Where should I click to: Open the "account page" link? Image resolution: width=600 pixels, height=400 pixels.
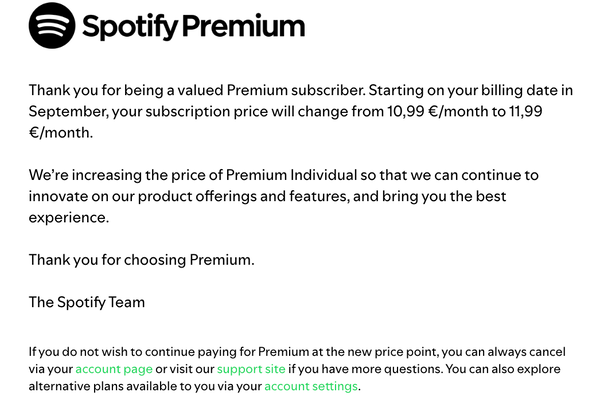click(112, 369)
